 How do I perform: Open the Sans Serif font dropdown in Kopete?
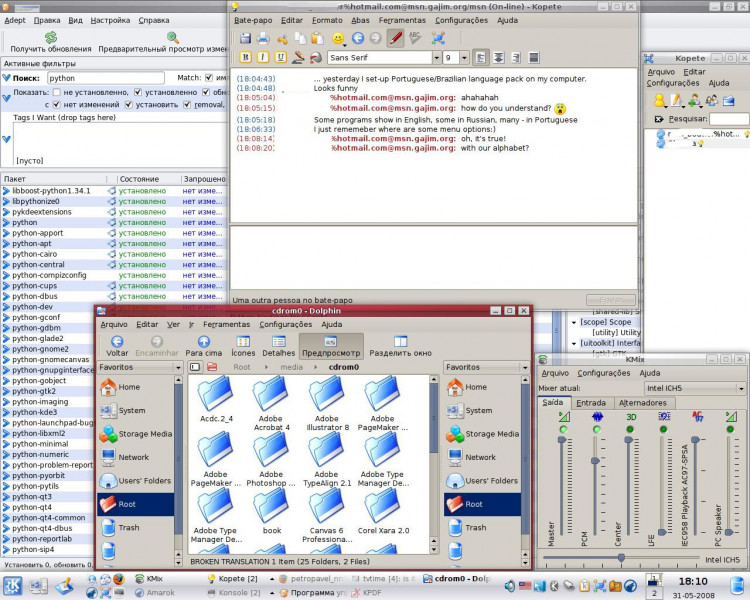436,58
